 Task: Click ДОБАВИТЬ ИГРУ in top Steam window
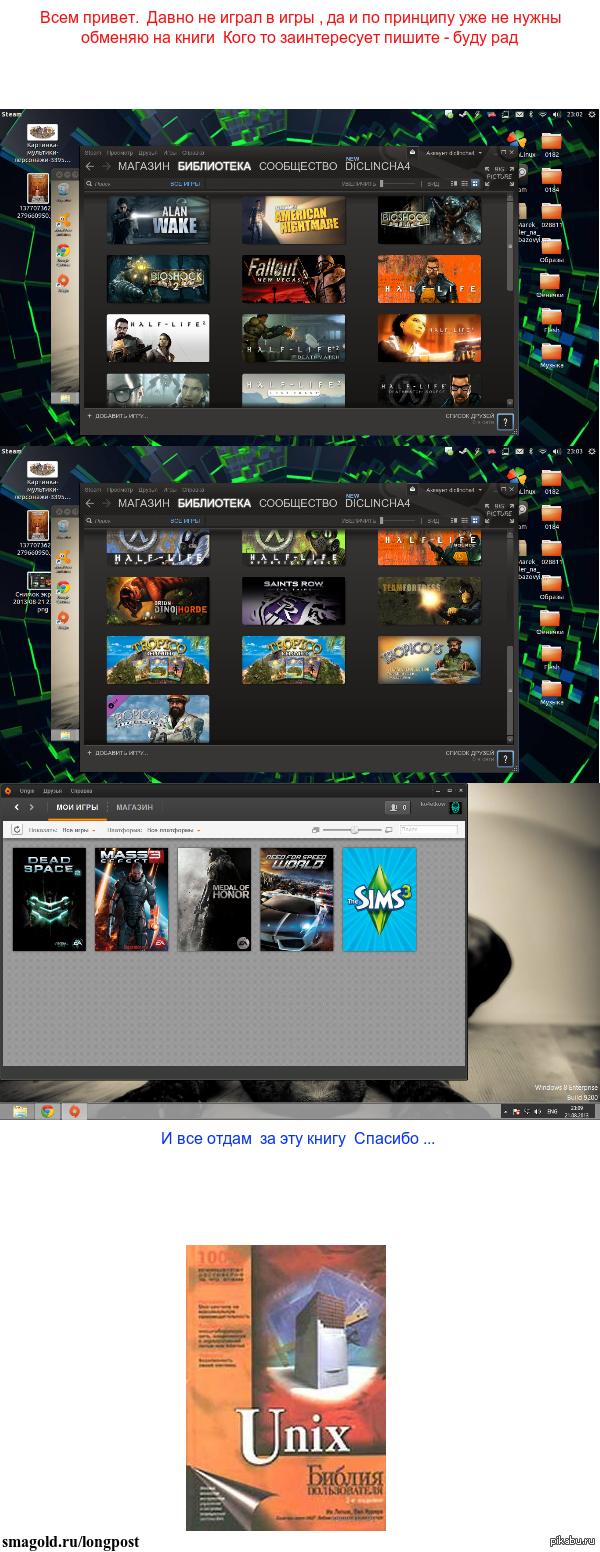[118, 415]
